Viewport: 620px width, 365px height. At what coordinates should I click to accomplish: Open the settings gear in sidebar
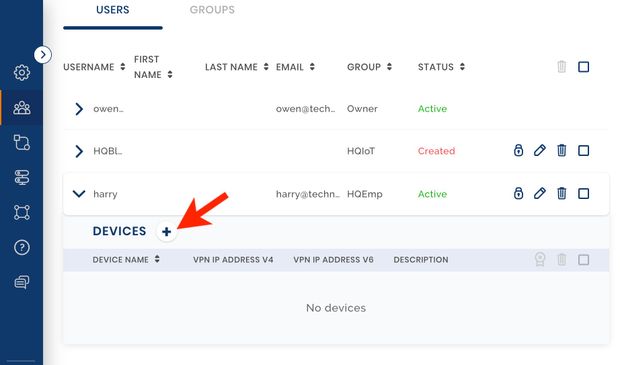point(22,72)
